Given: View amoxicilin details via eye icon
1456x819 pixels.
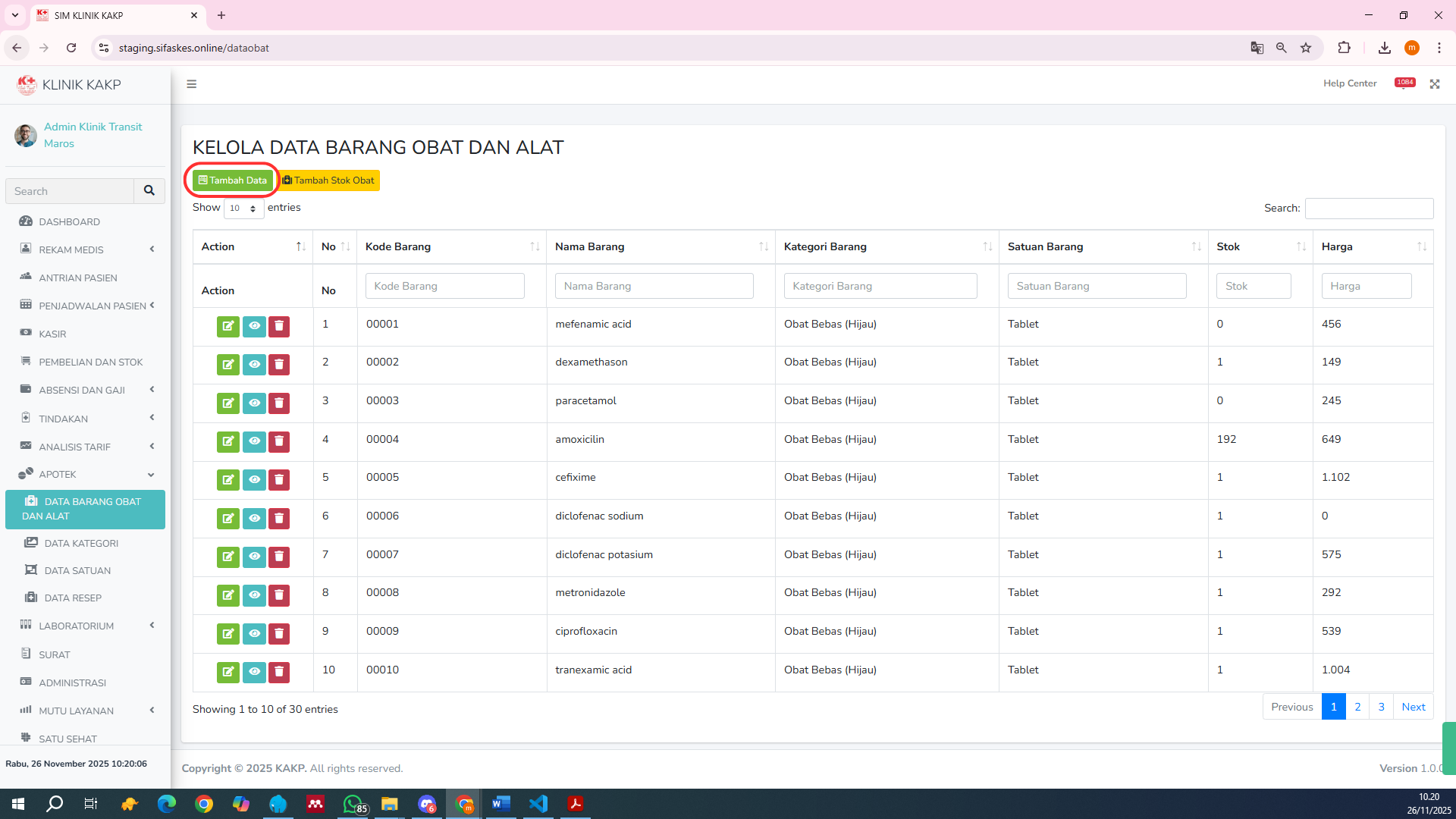Looking at the screenshot, I should (x=254, y=441).
